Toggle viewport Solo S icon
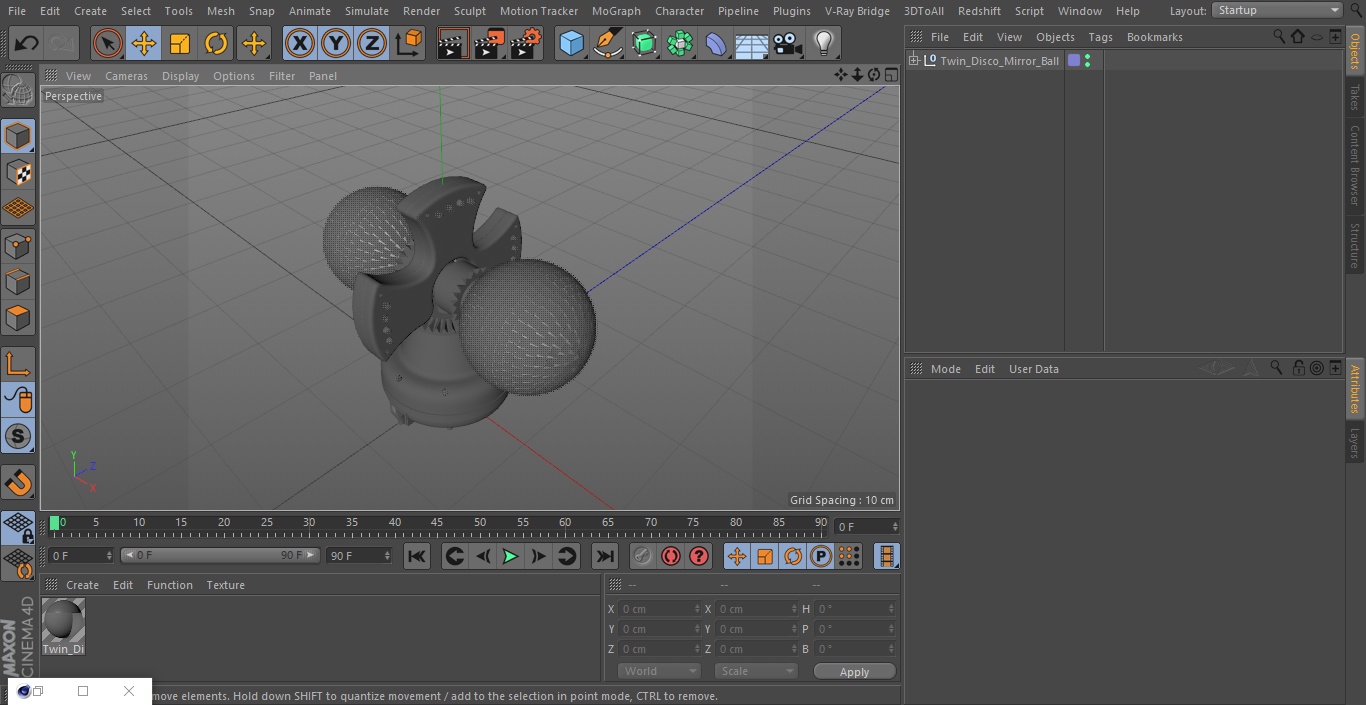The height and width of the screenshot is (705, 1366). [x=18, y=436]
